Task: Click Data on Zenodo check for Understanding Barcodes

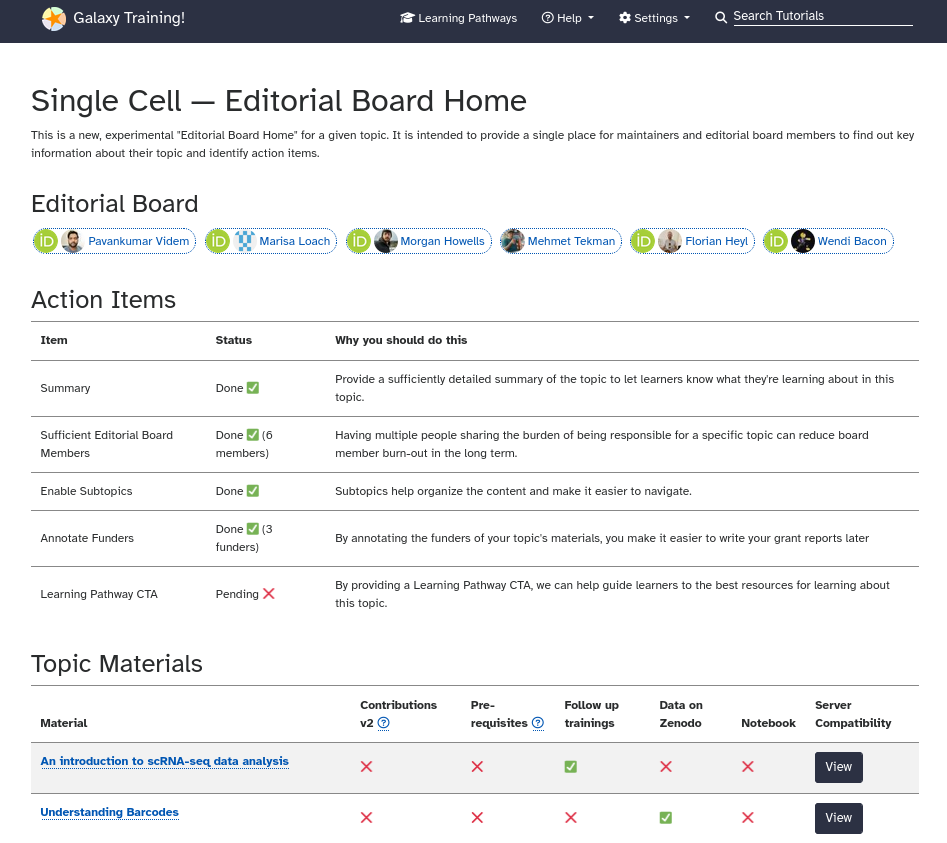Action: click(666, 818)
